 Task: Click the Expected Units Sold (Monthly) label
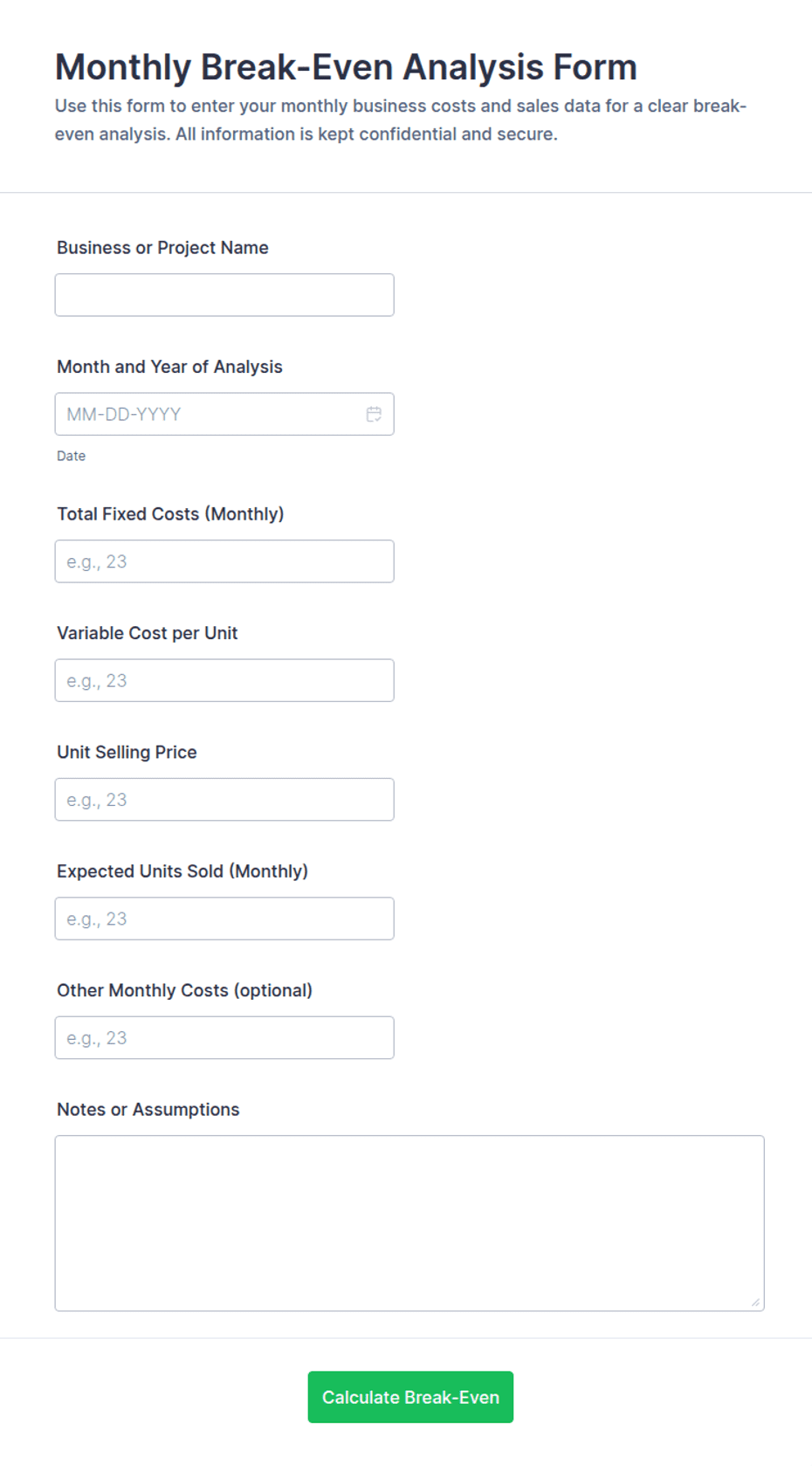point(182,871)
